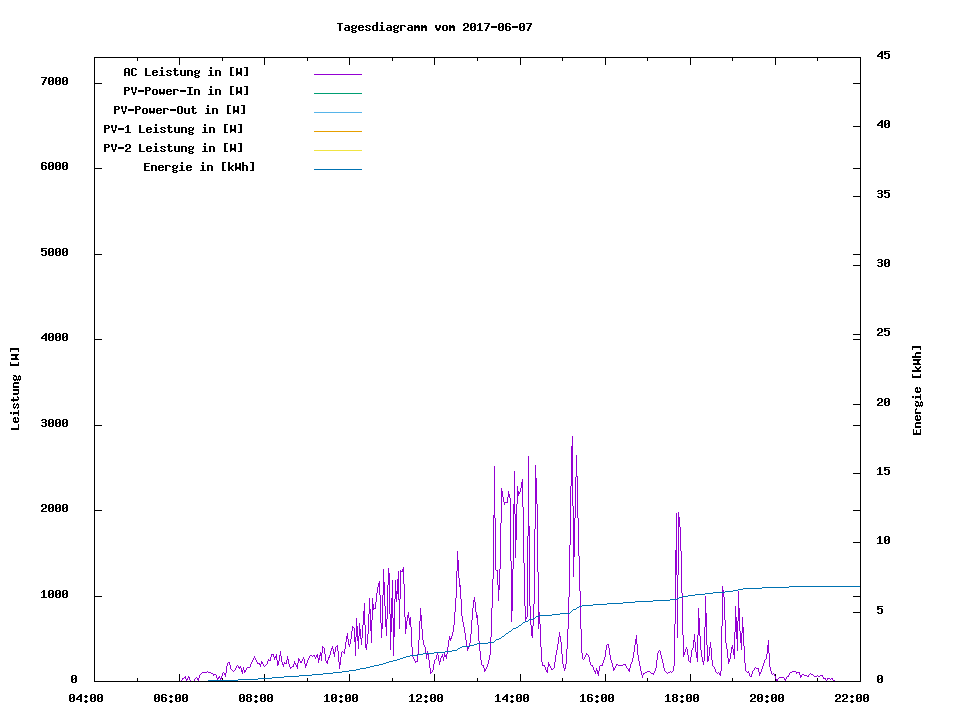Click the purple AC Leistung legend line sample
Viewport: 960px width, 720px height.
[x=337, y=74]
